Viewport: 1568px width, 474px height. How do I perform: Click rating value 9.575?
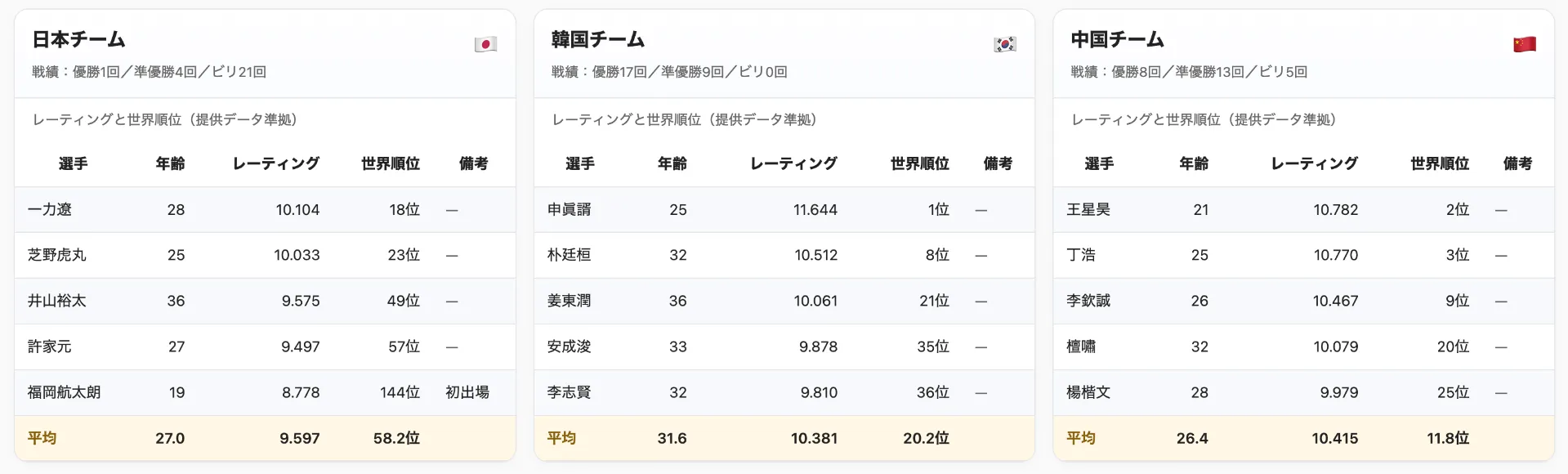tap(301, 302)
